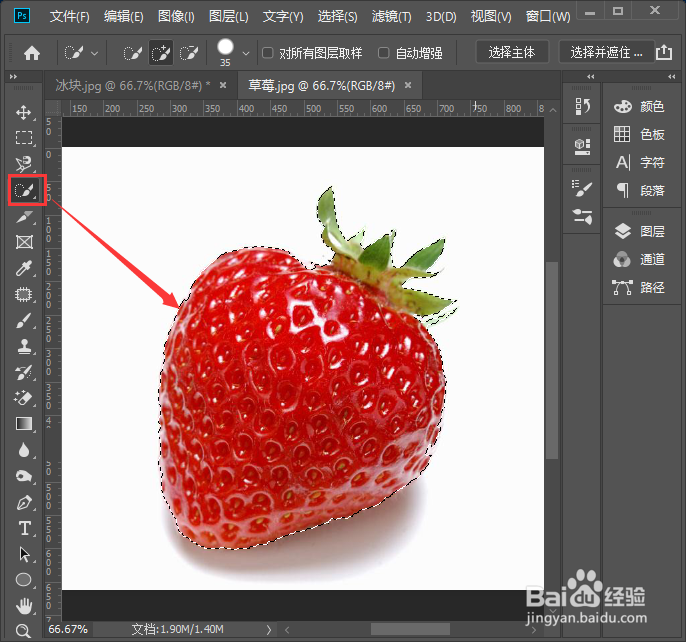The image size is (686, 642).
Task: Select the Eyedropper tool
Action: pos(24,268)
